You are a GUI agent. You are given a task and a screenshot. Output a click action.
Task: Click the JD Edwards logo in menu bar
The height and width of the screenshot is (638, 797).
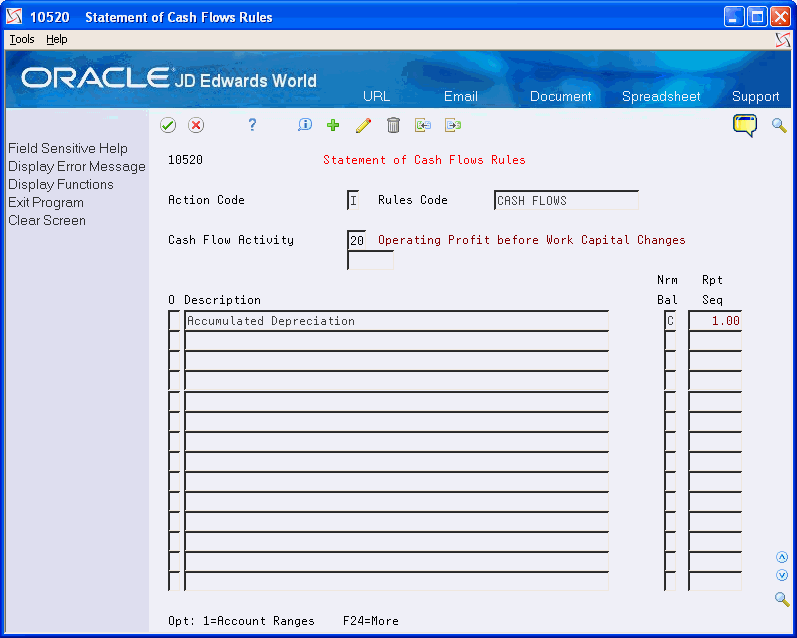[x=783, y=40]
